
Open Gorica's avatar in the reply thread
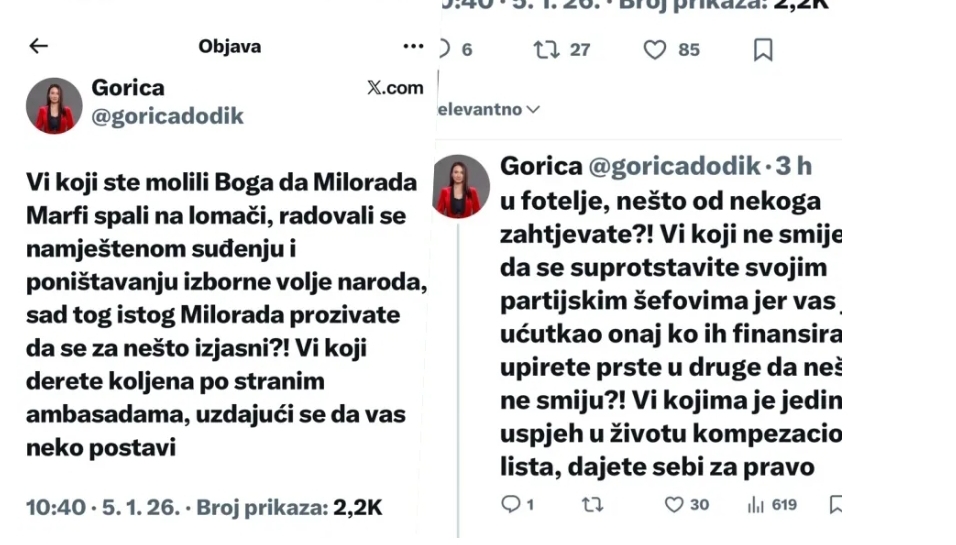pyautogui.click(x=461, y=187)
